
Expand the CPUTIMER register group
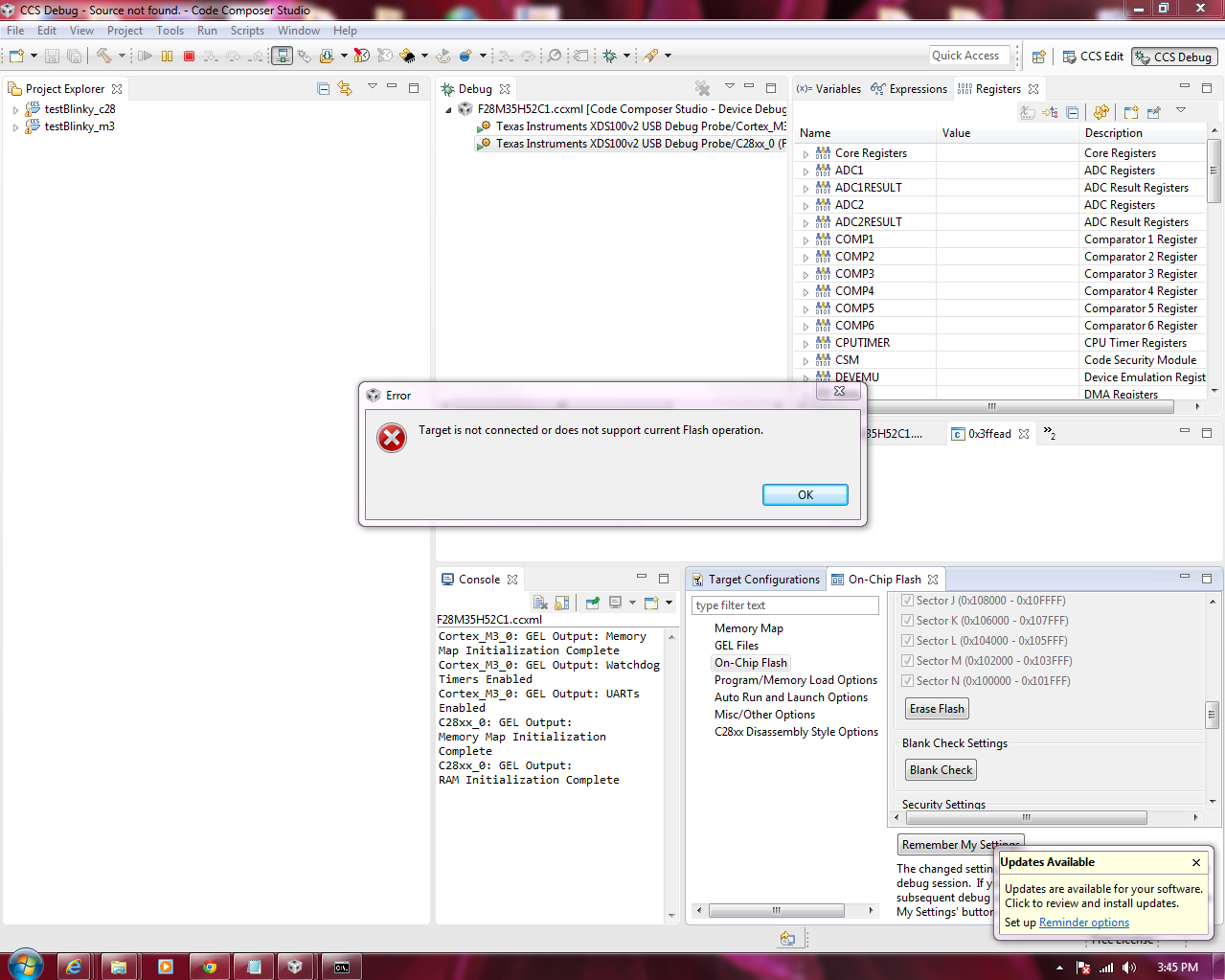tap(805, 344)
